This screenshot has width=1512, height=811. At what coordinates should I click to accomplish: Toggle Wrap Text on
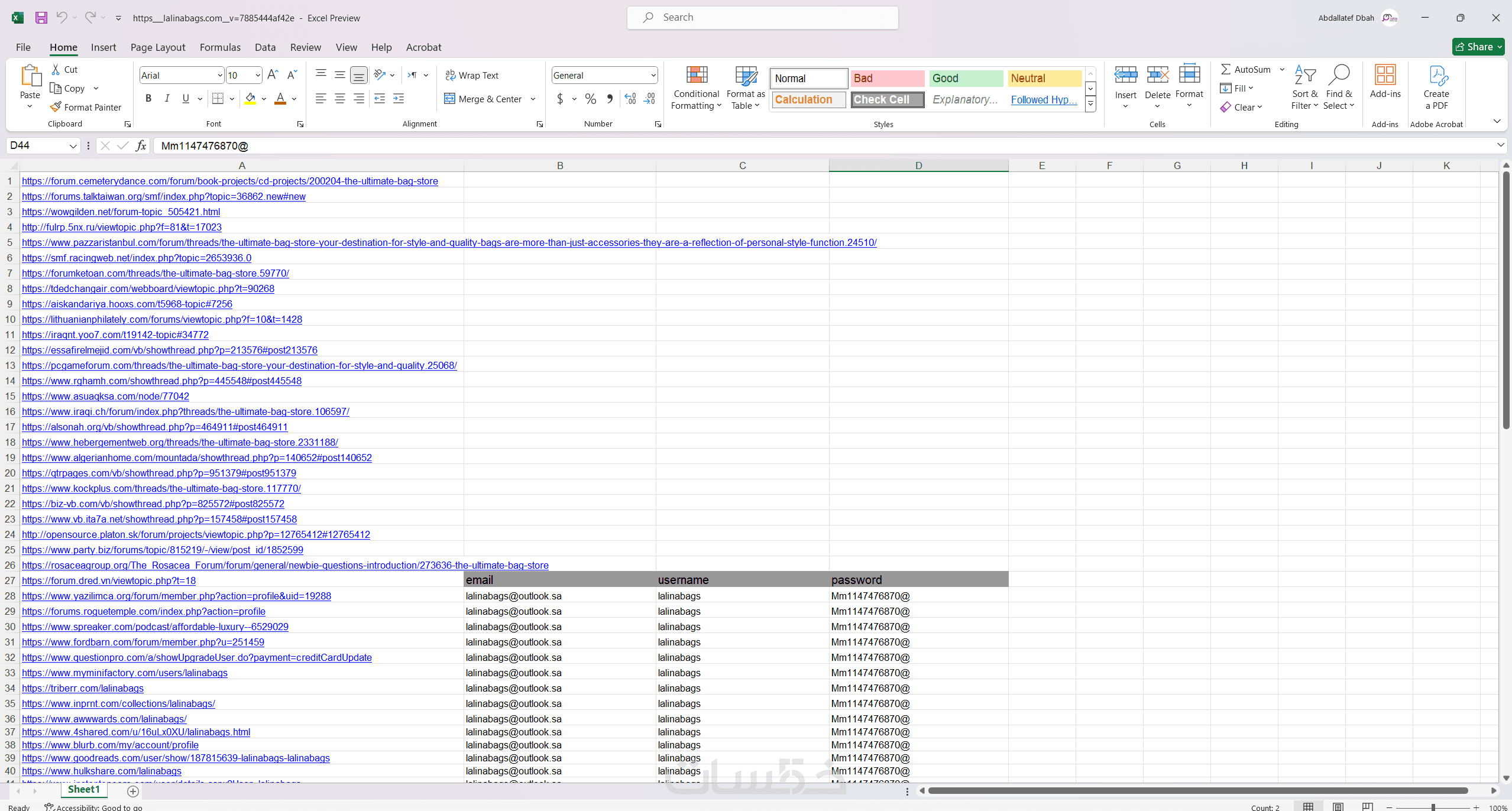(472, 75)
